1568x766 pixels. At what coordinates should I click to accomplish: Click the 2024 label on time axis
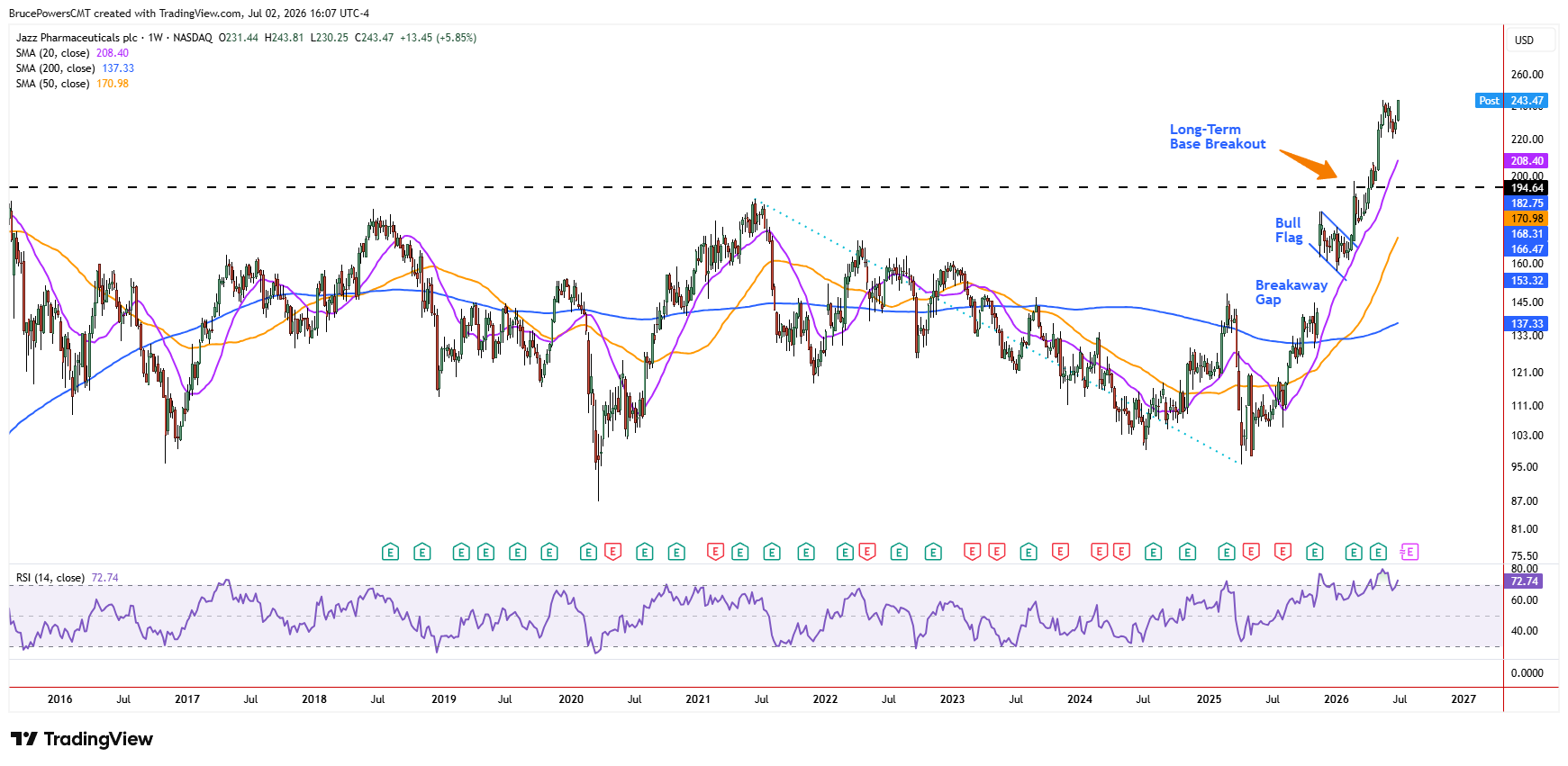tap(1080, 699)
